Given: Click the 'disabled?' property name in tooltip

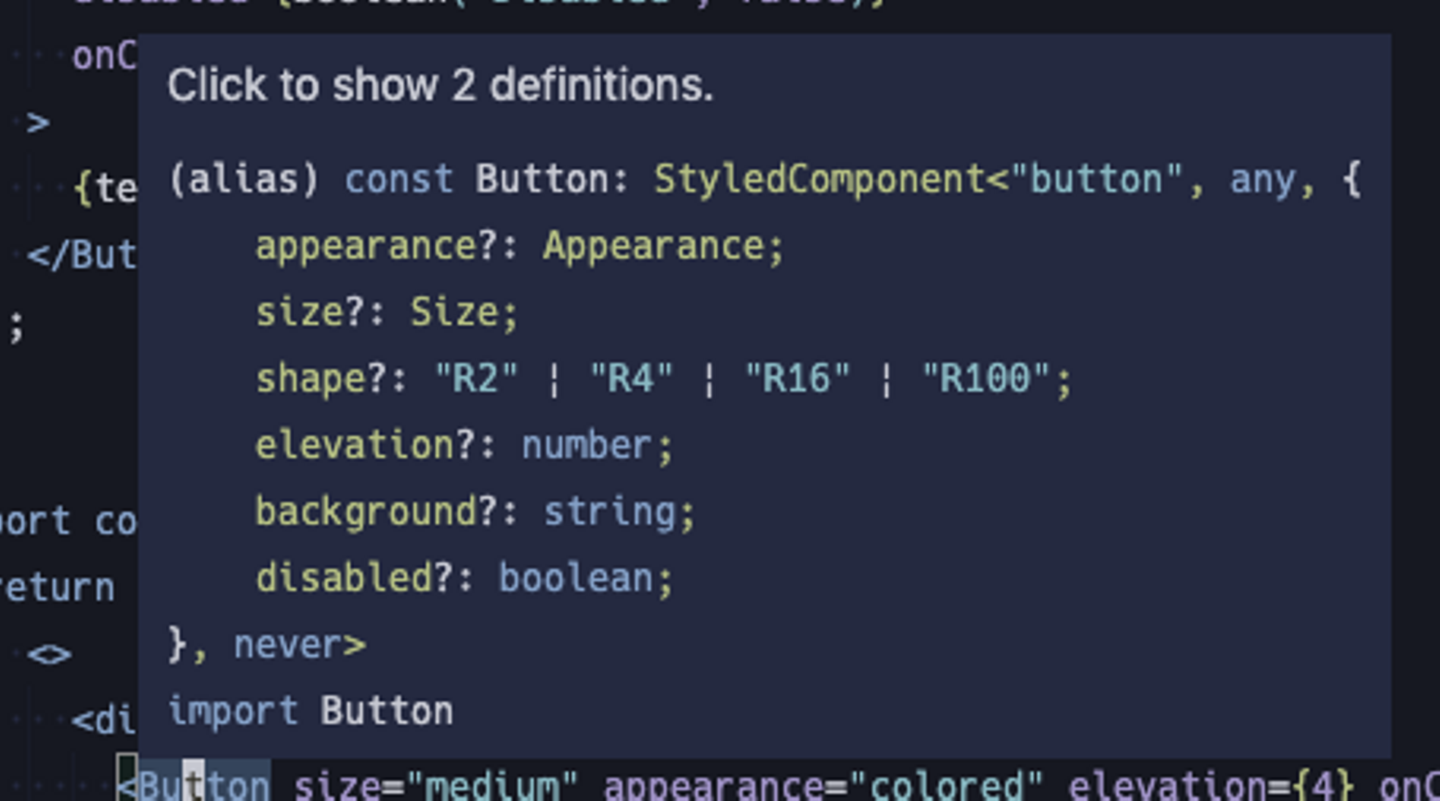Looking at the screenshot, I should [x=354, y=578].
